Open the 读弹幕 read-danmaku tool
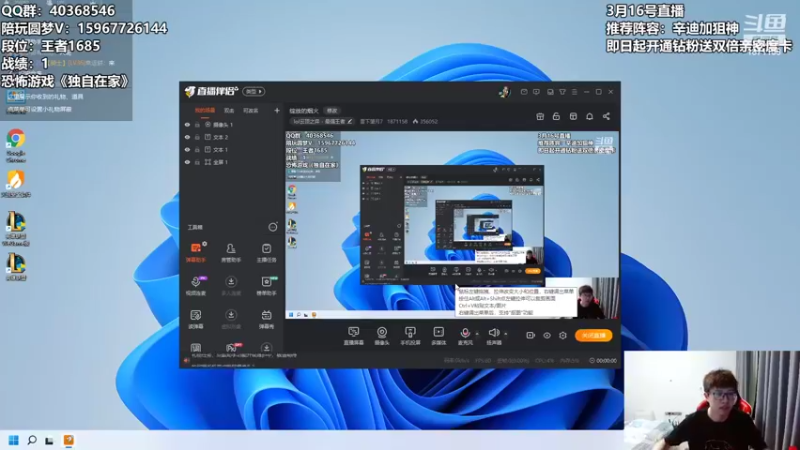The image size is (800, 450). tap(195, 319)
